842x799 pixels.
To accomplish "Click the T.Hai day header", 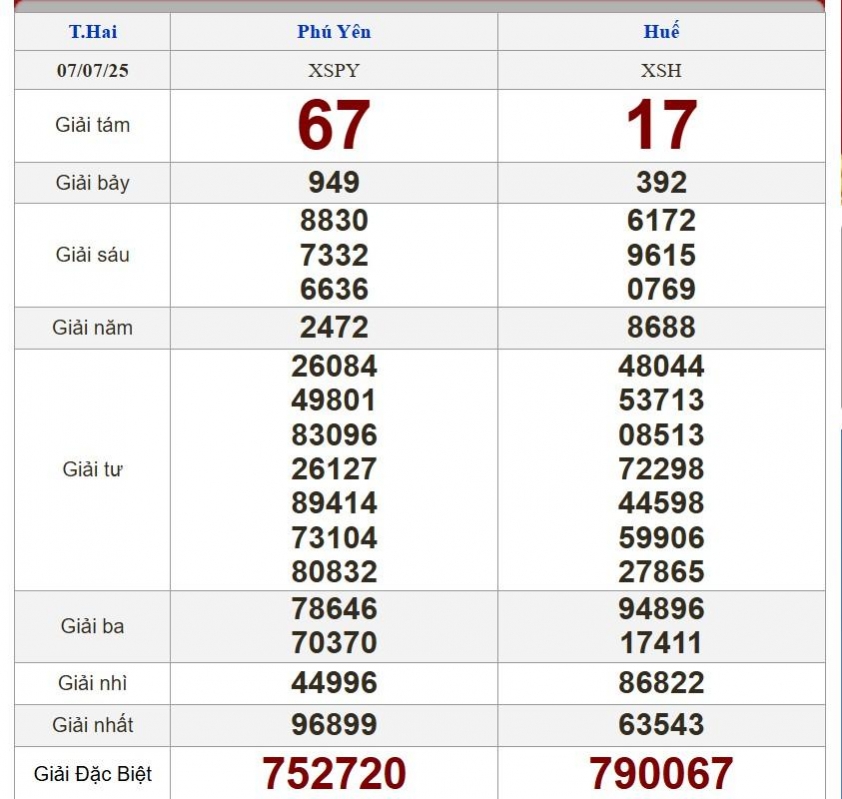I will click(93, 31).
